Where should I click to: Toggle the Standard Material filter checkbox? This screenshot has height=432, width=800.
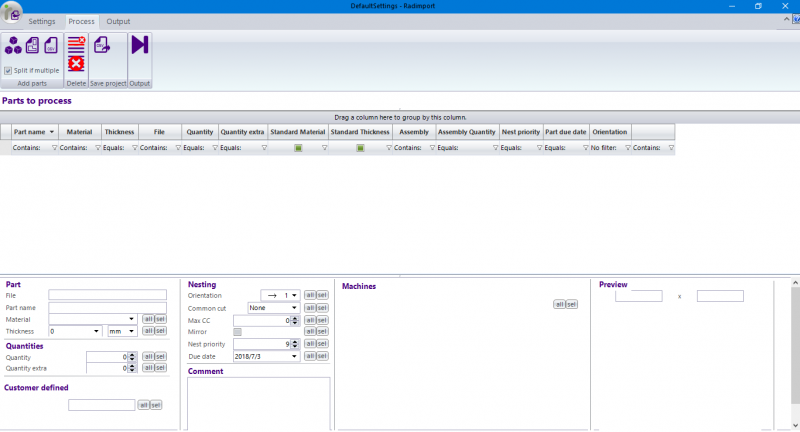pyautogui.click(x=298, y=148)
